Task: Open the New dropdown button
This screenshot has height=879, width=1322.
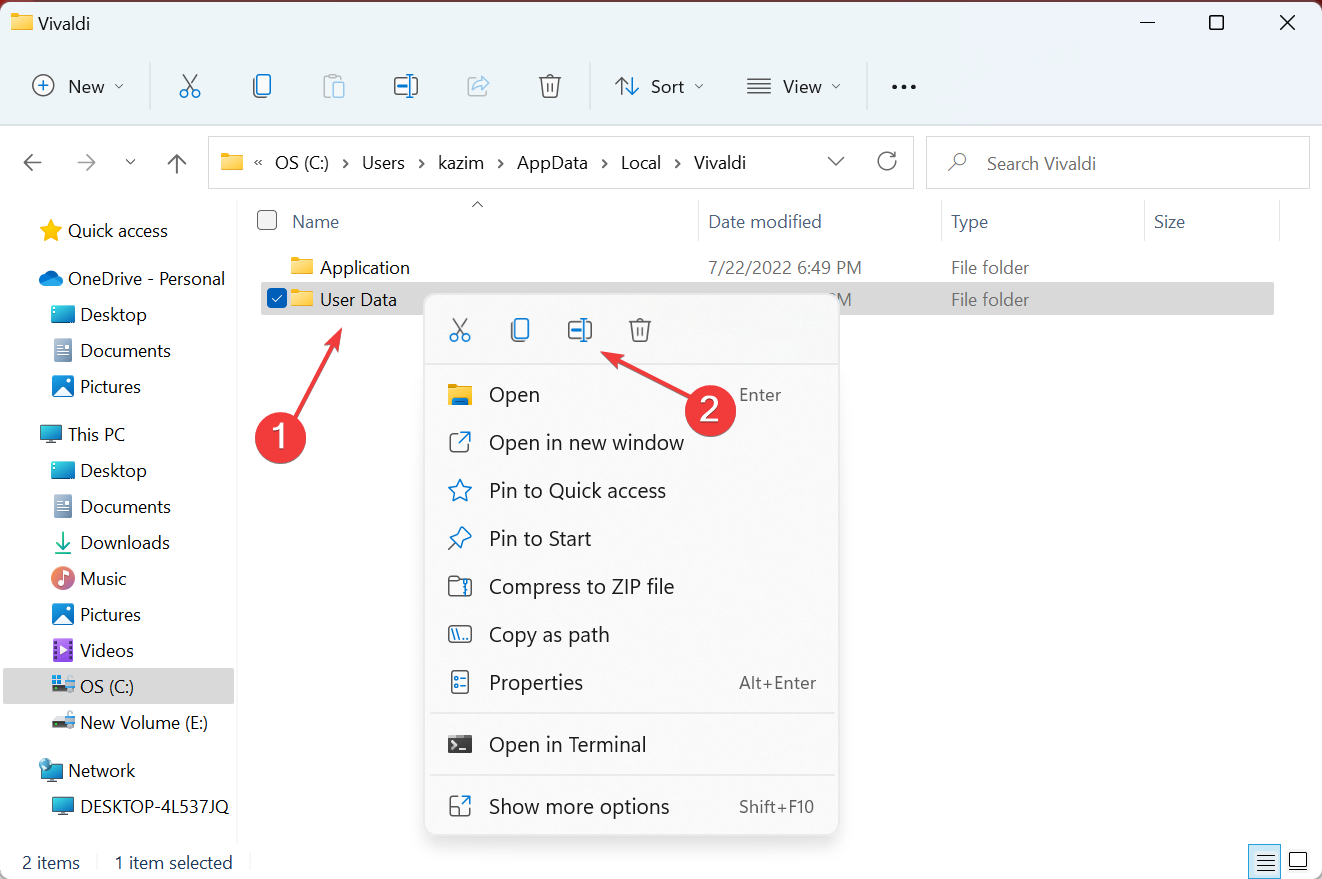Action: [x=78, y=86]
